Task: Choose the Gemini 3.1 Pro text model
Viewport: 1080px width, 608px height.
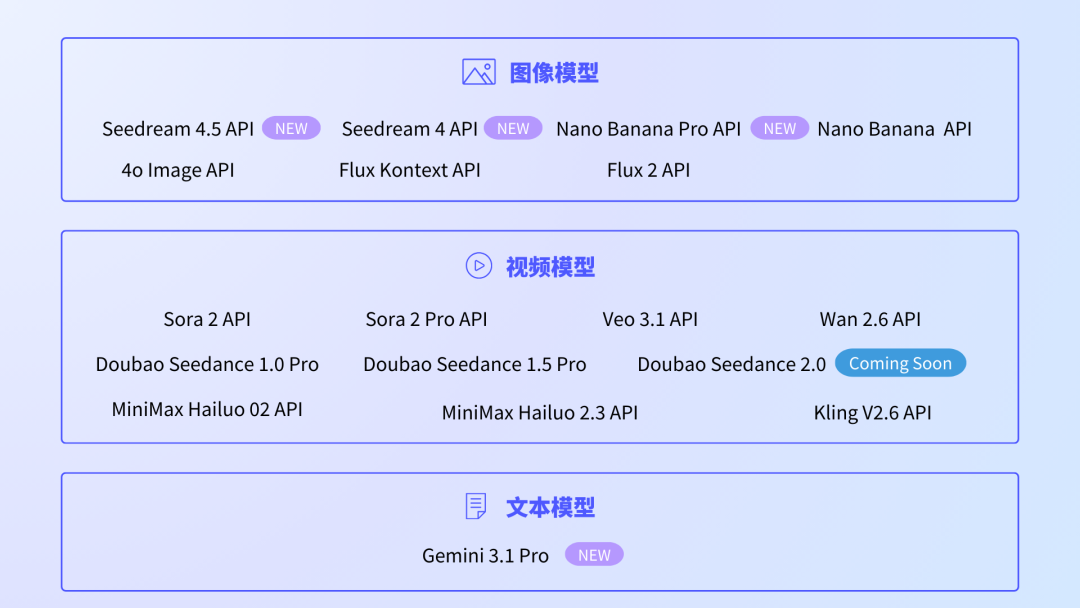Action: 485,556
